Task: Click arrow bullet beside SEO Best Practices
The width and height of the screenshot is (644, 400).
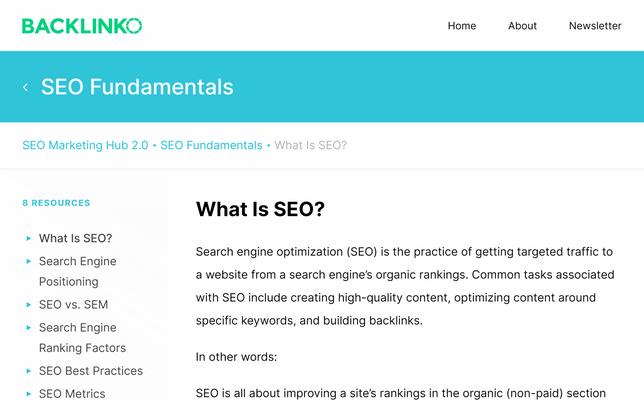Action: [29, 370]
